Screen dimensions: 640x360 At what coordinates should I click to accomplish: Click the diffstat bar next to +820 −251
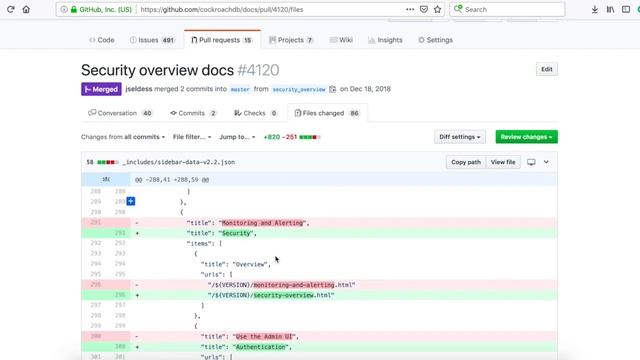[x=310, y=137]
